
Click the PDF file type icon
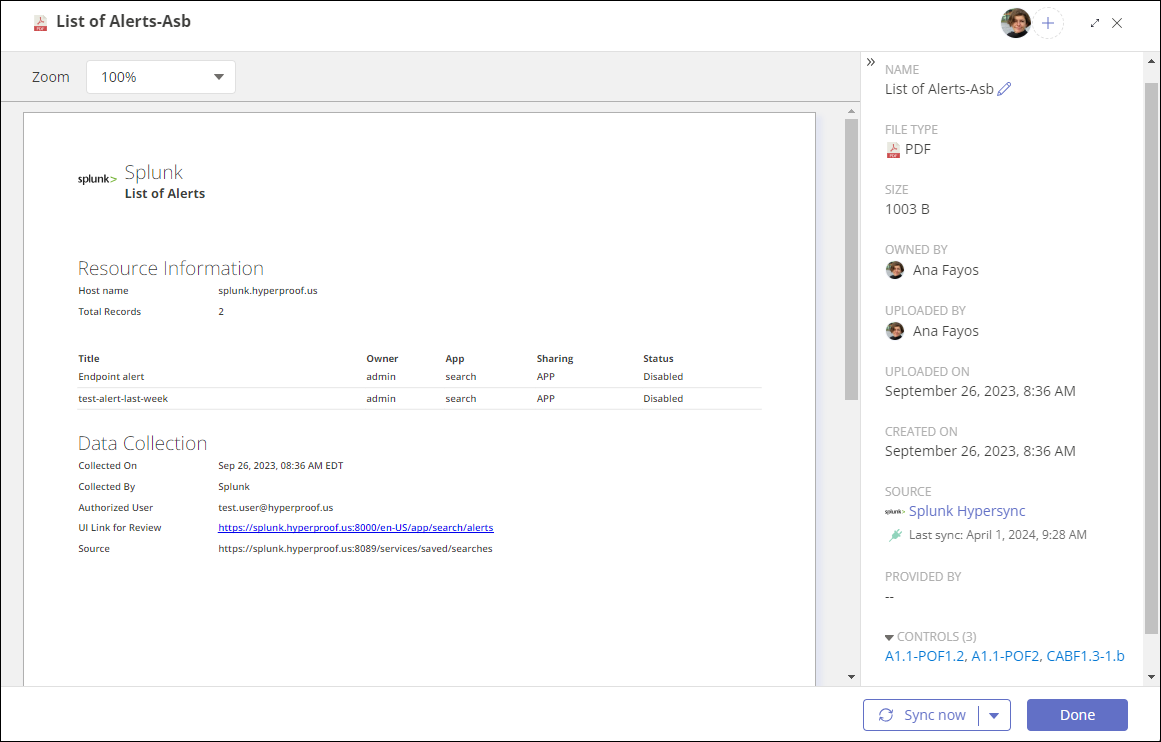point(894,150)
